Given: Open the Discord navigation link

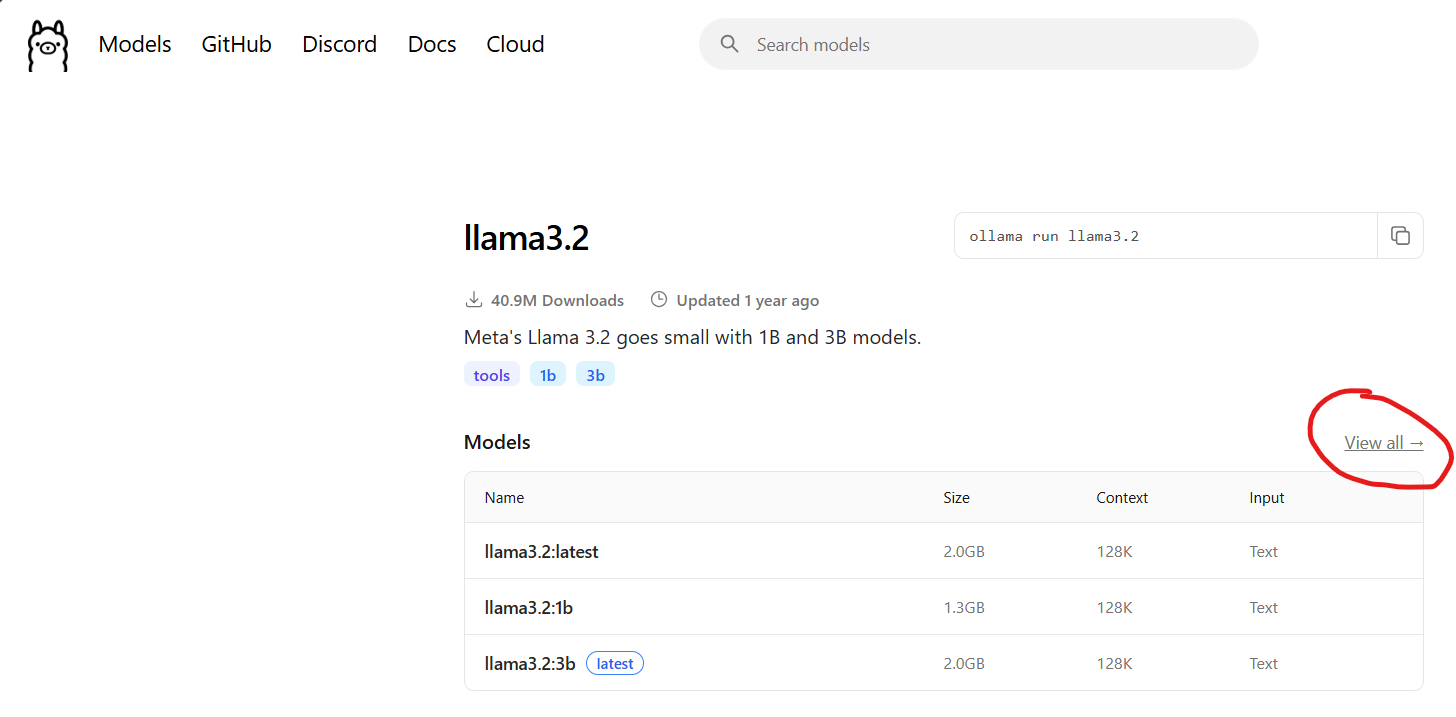Looking at the screenshot, I should coord(340,44).
